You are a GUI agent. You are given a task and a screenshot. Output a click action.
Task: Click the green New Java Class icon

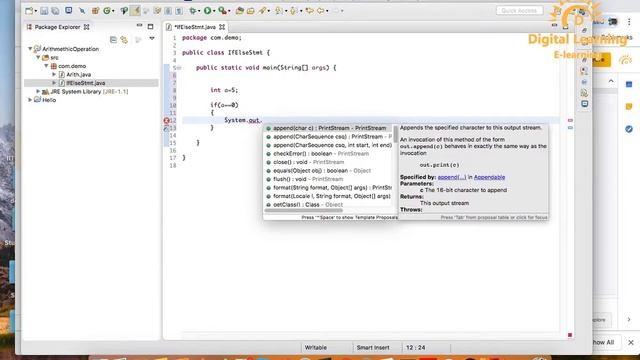[x=107, y=11]
